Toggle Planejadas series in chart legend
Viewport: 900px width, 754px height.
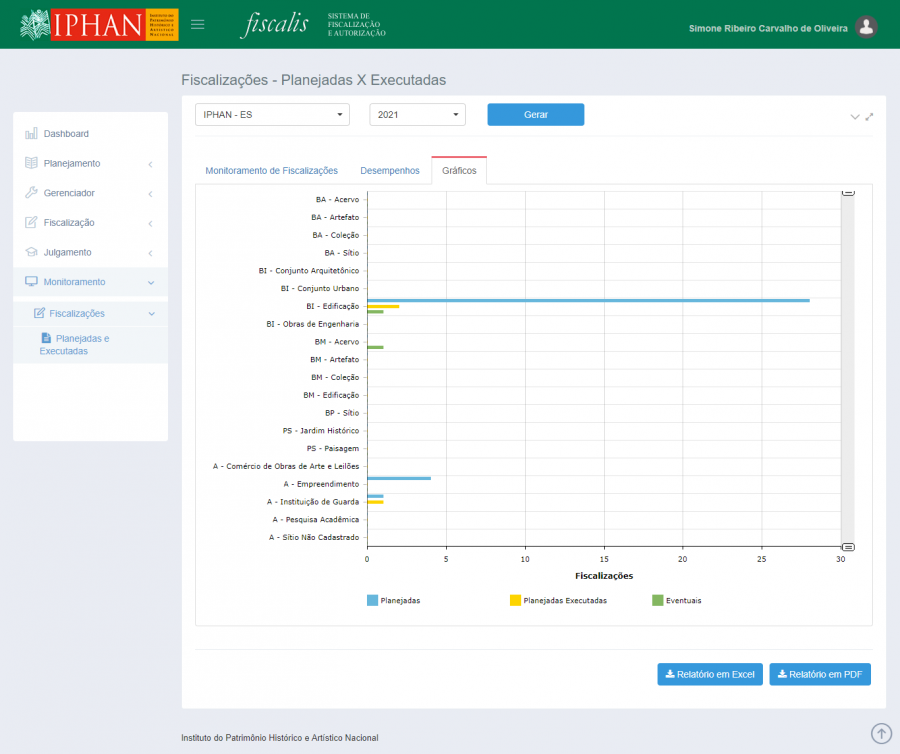pyautogui.click(x=394, y=600)
